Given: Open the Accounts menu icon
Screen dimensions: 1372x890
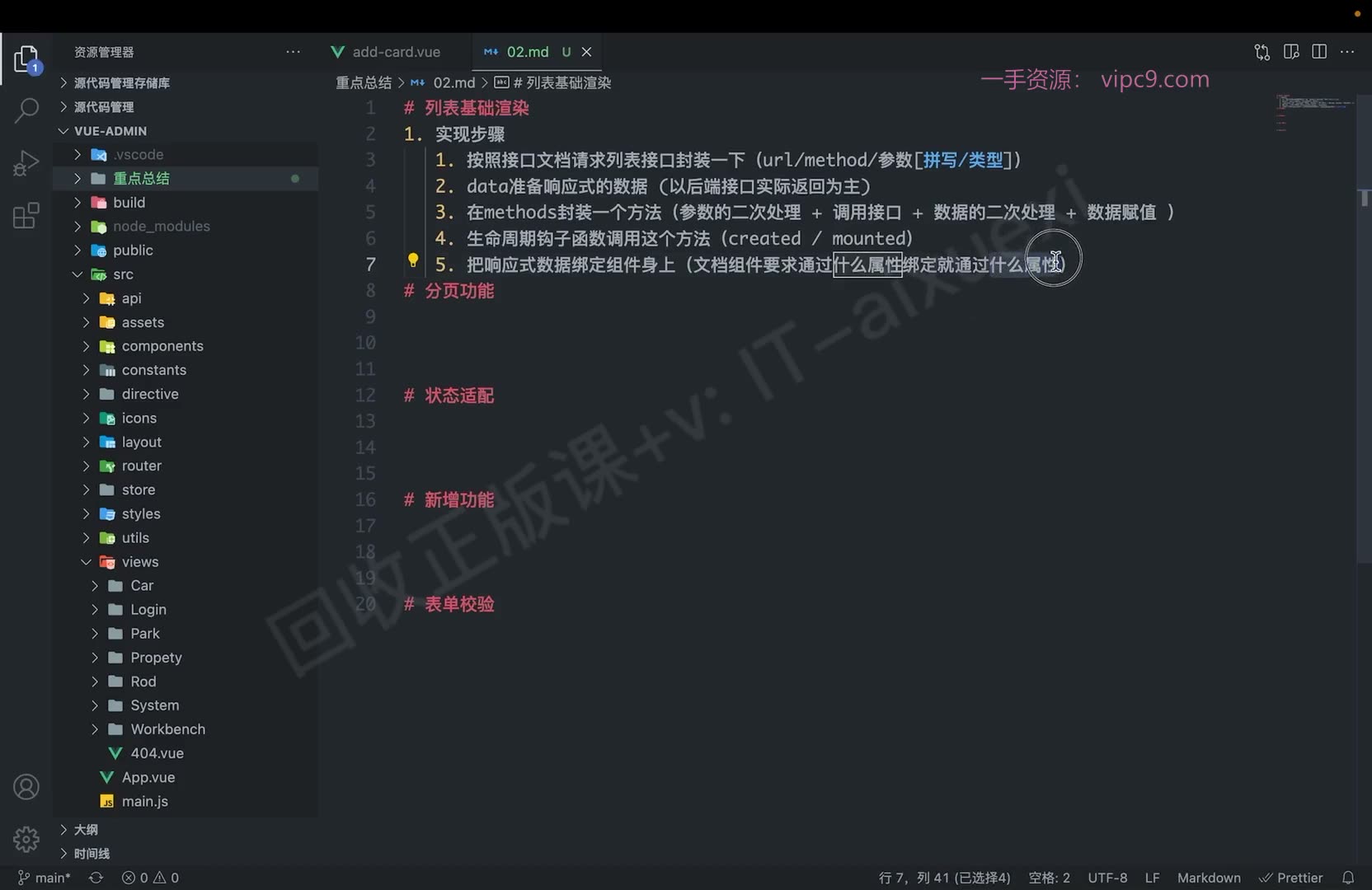Looking at the screenshot, I should (26, 787).
